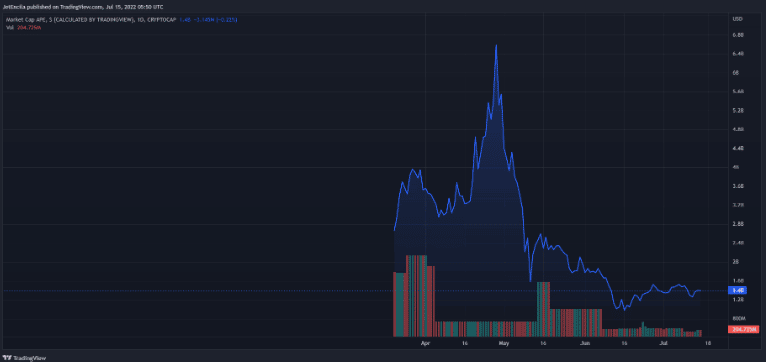Click the Jul label on the time axis
766x362 pixels.
(663, 344)
